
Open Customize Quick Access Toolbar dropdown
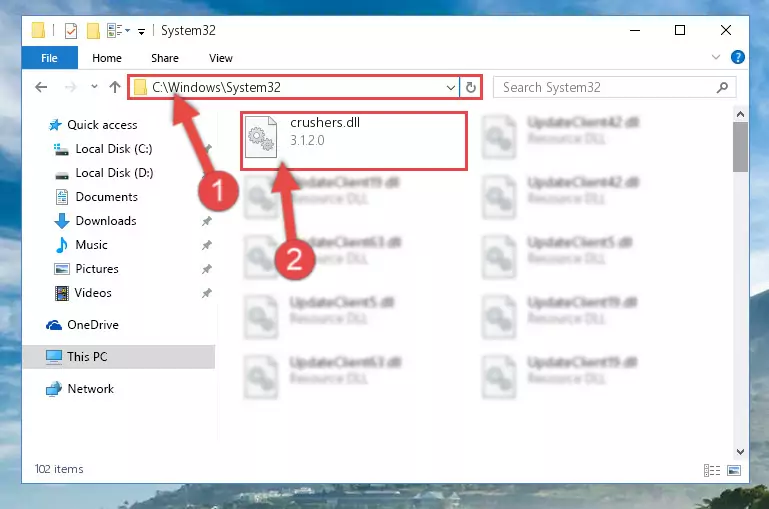[x=141, y=31]
